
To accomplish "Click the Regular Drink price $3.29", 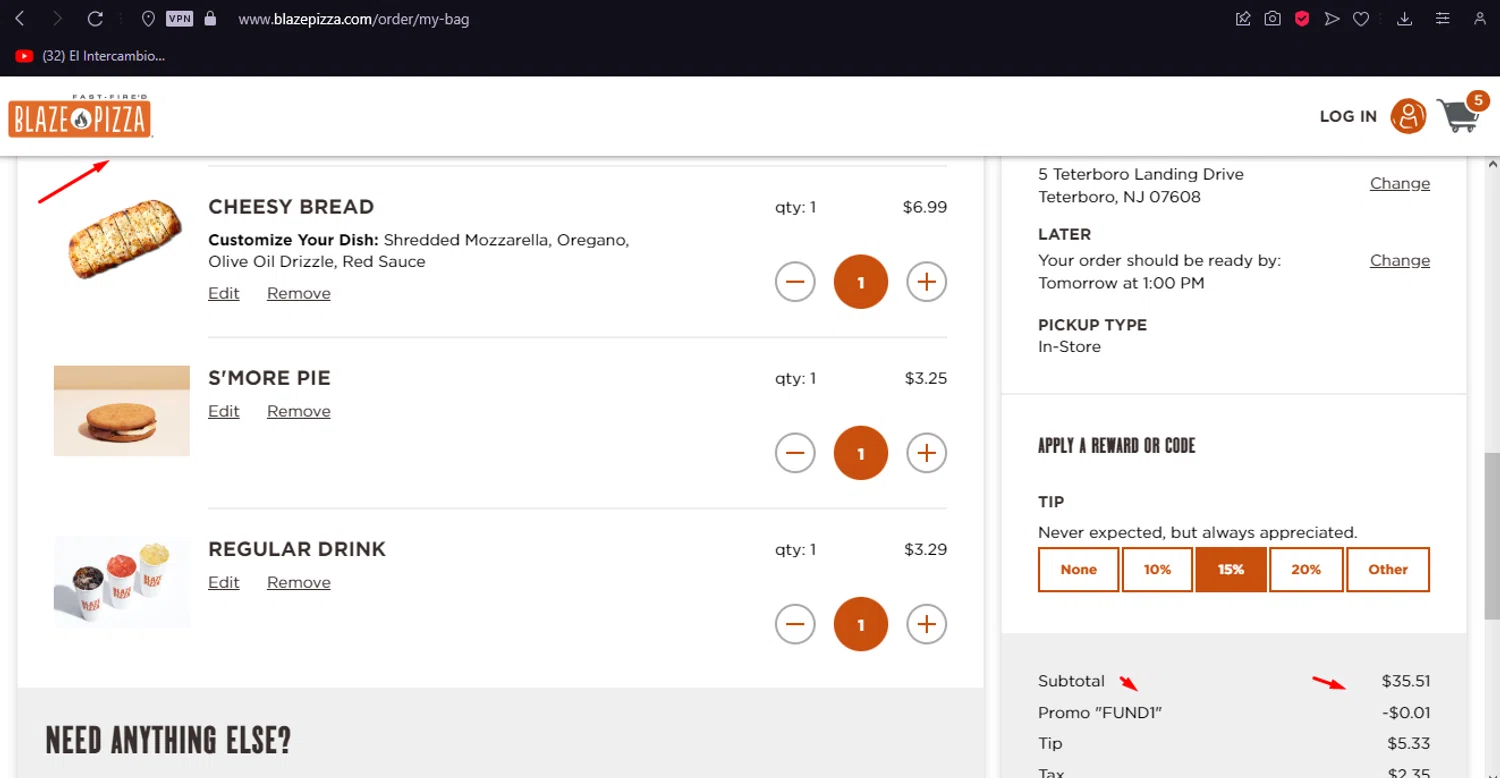I will [x=926, y=549].
